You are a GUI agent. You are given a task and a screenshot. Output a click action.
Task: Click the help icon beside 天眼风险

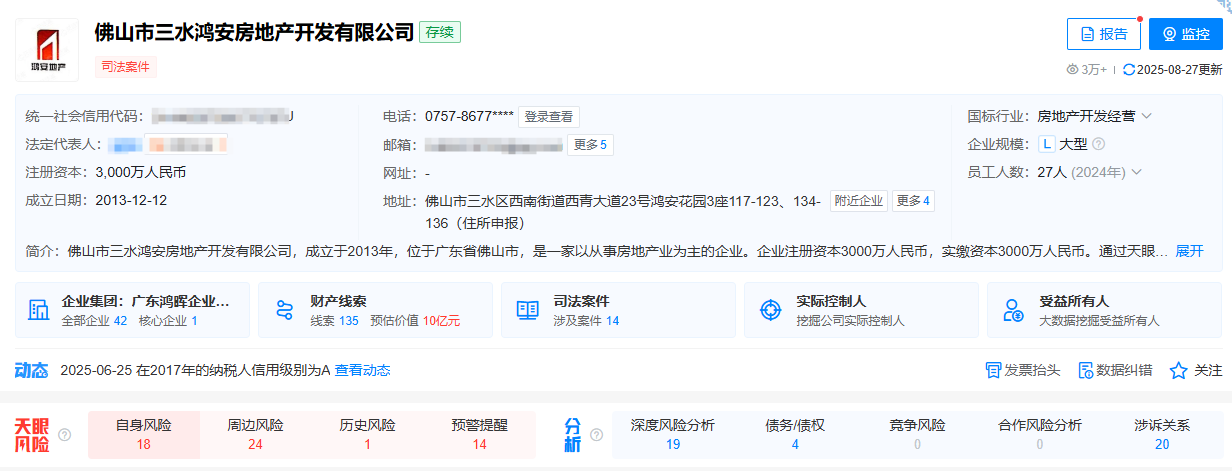point(65,435)
